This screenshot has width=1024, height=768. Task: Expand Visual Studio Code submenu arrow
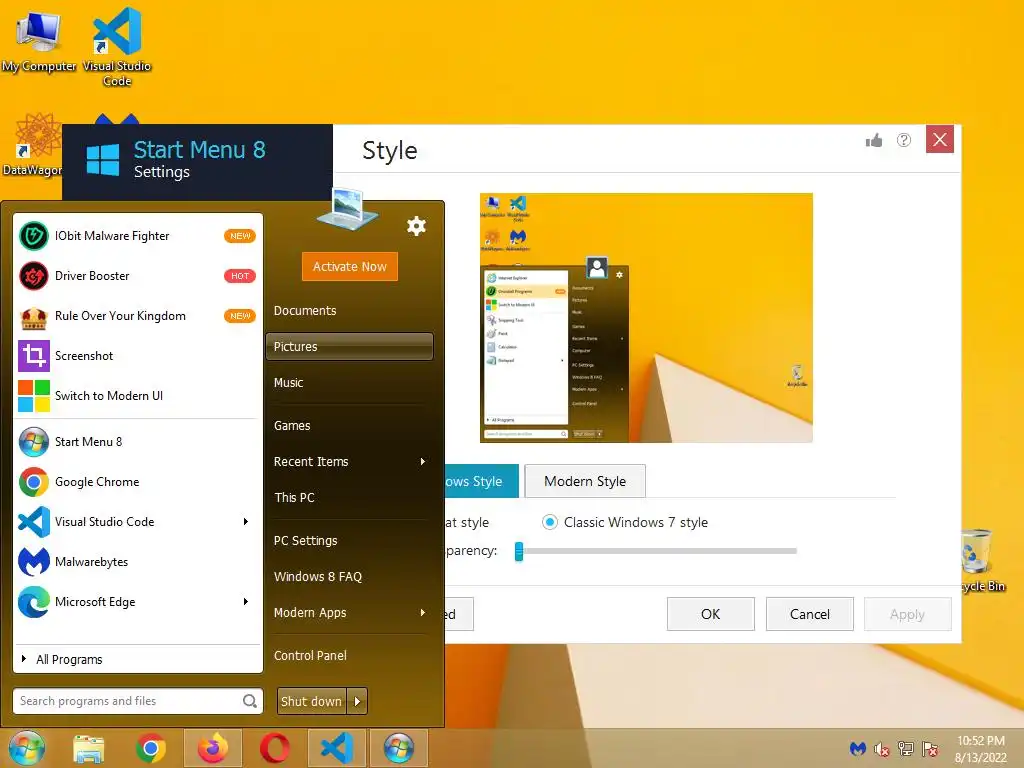[x=246, y=521]
